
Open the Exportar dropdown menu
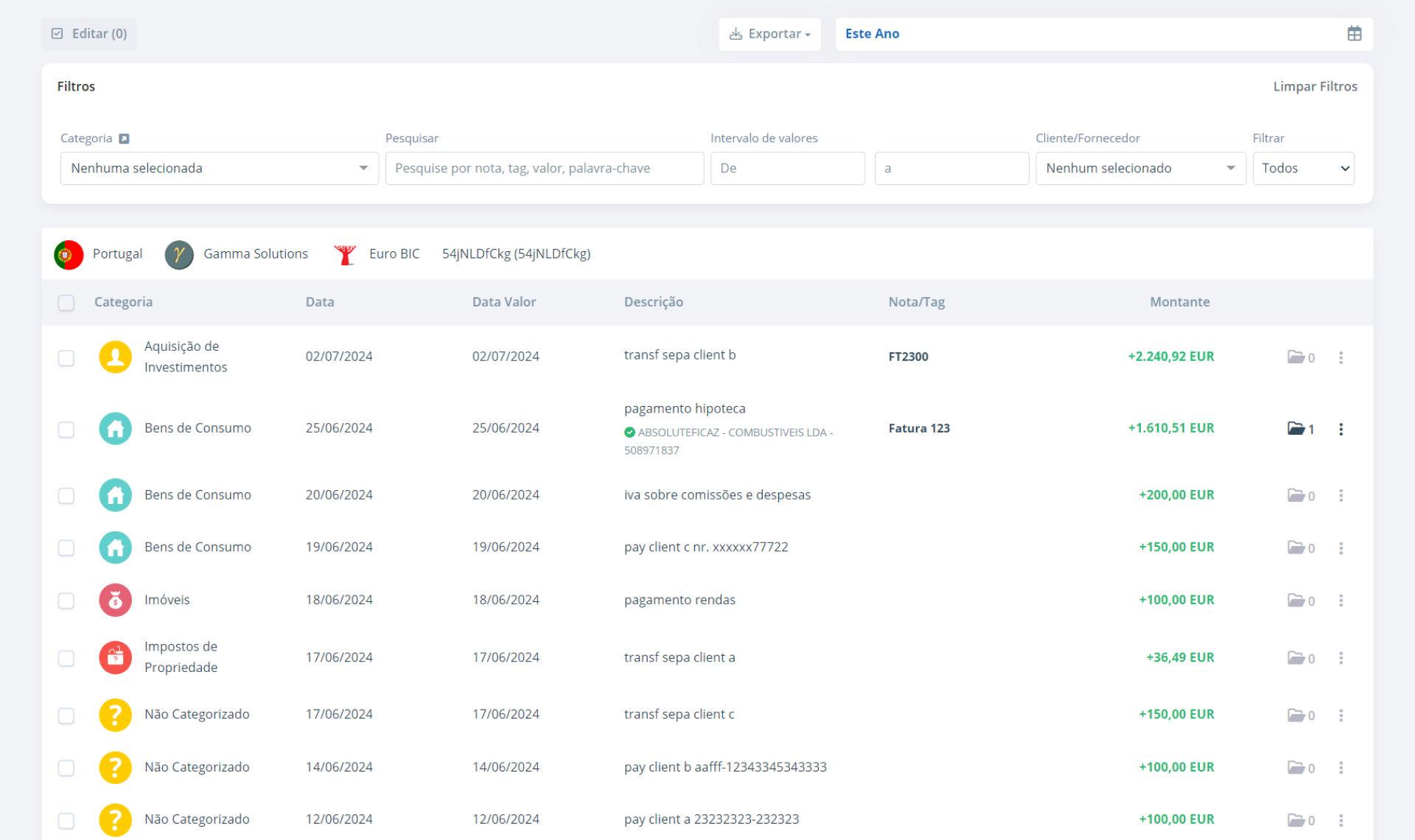tap(769, 34)
